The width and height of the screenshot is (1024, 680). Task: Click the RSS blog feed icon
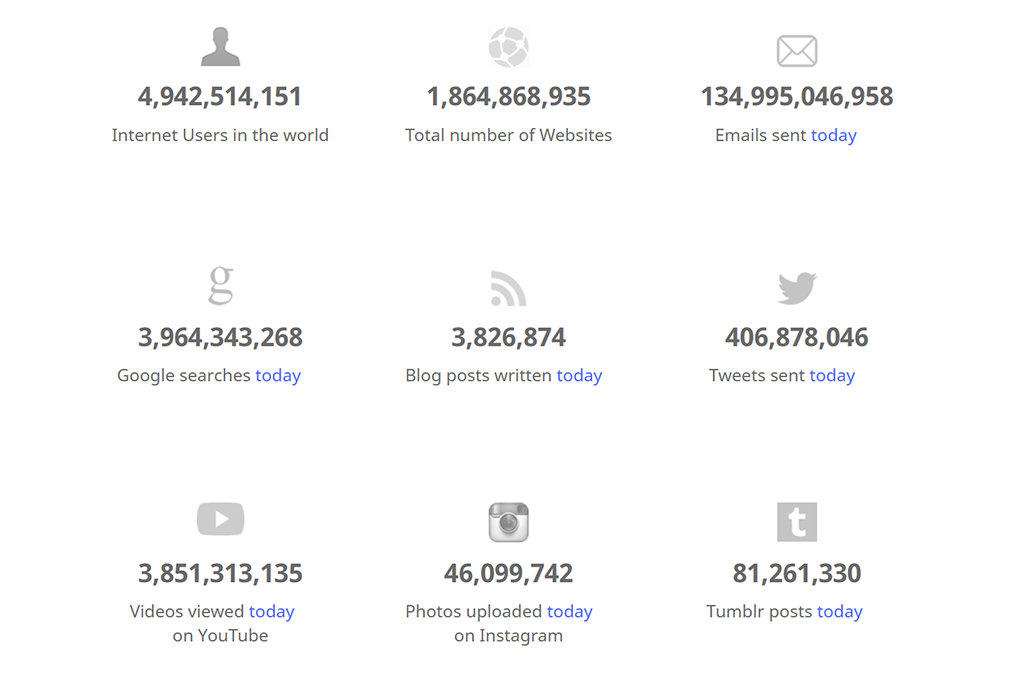coord(508,288)
